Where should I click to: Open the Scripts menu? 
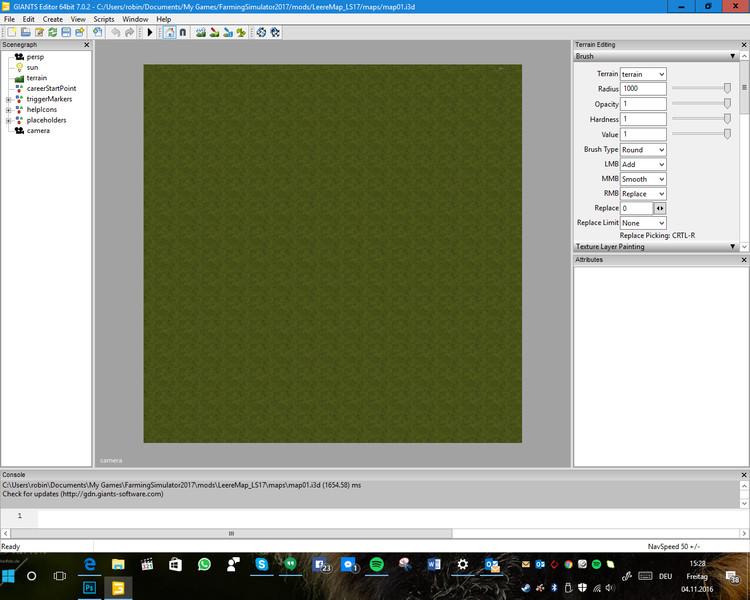(104, 19)
